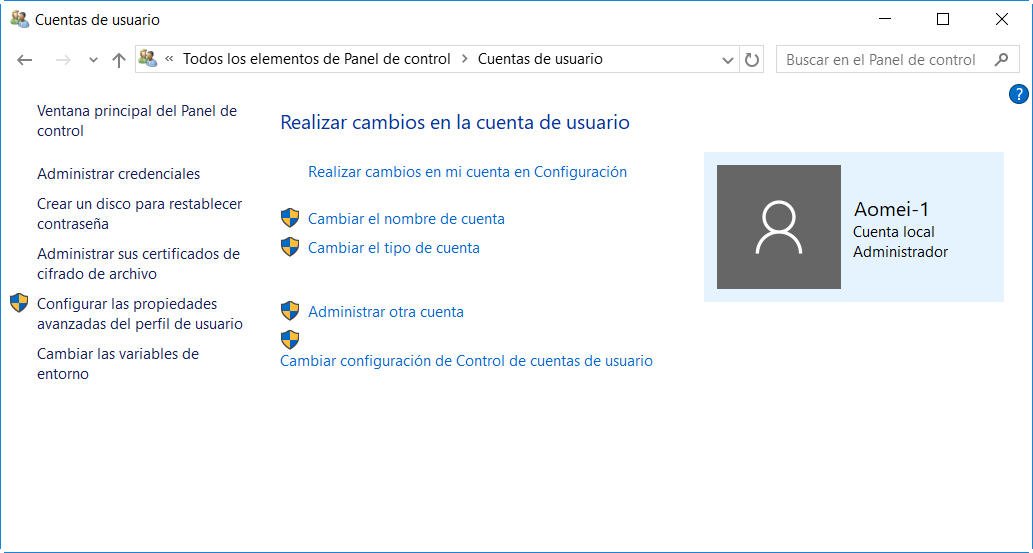The image size is (1033, 553).
Task: Go back with the left arrow button
Action: pyautogui.click(x=24, y=60)
